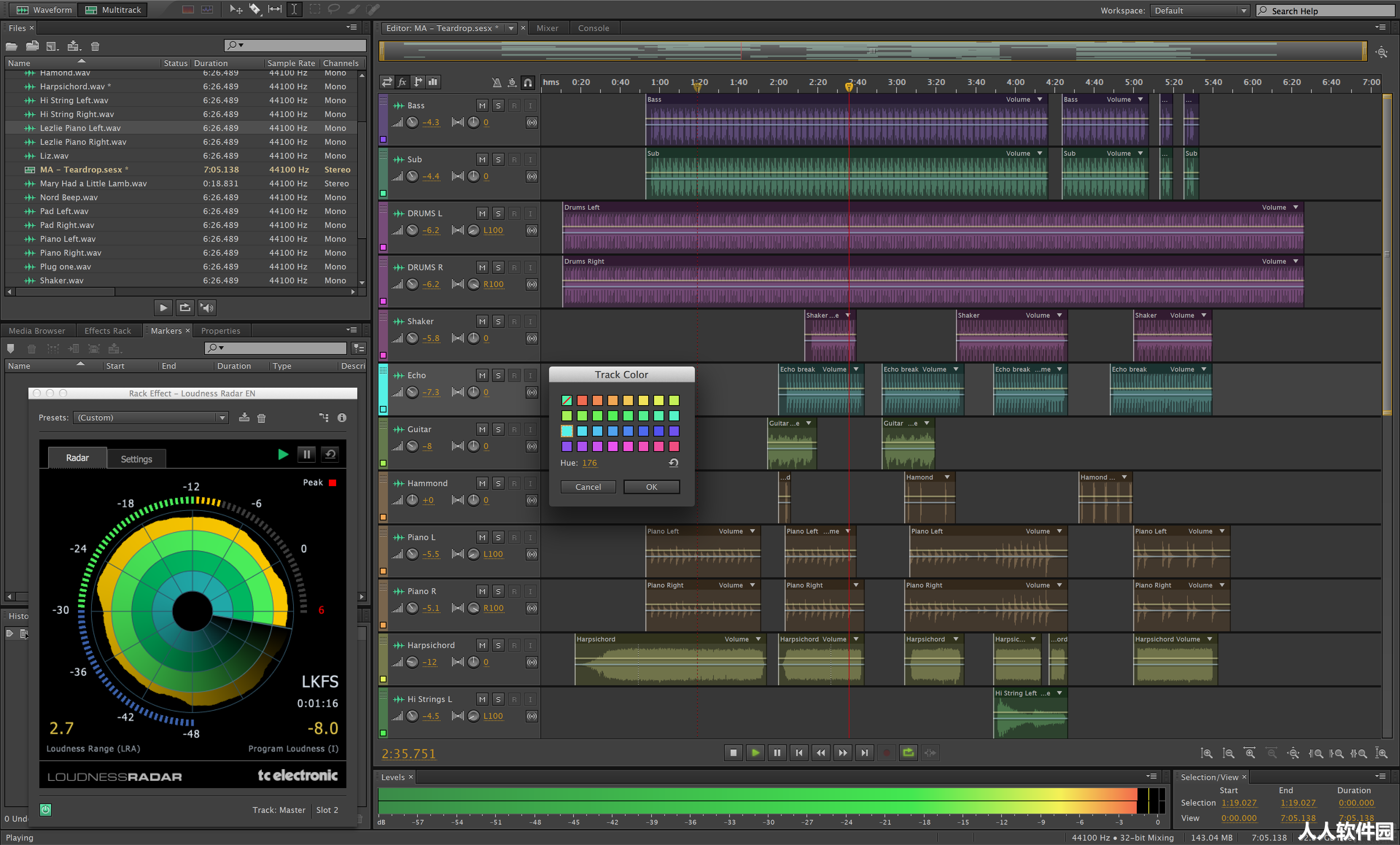
Task: Select the Slip tool in top toolbar
Action: click(275, 9)
